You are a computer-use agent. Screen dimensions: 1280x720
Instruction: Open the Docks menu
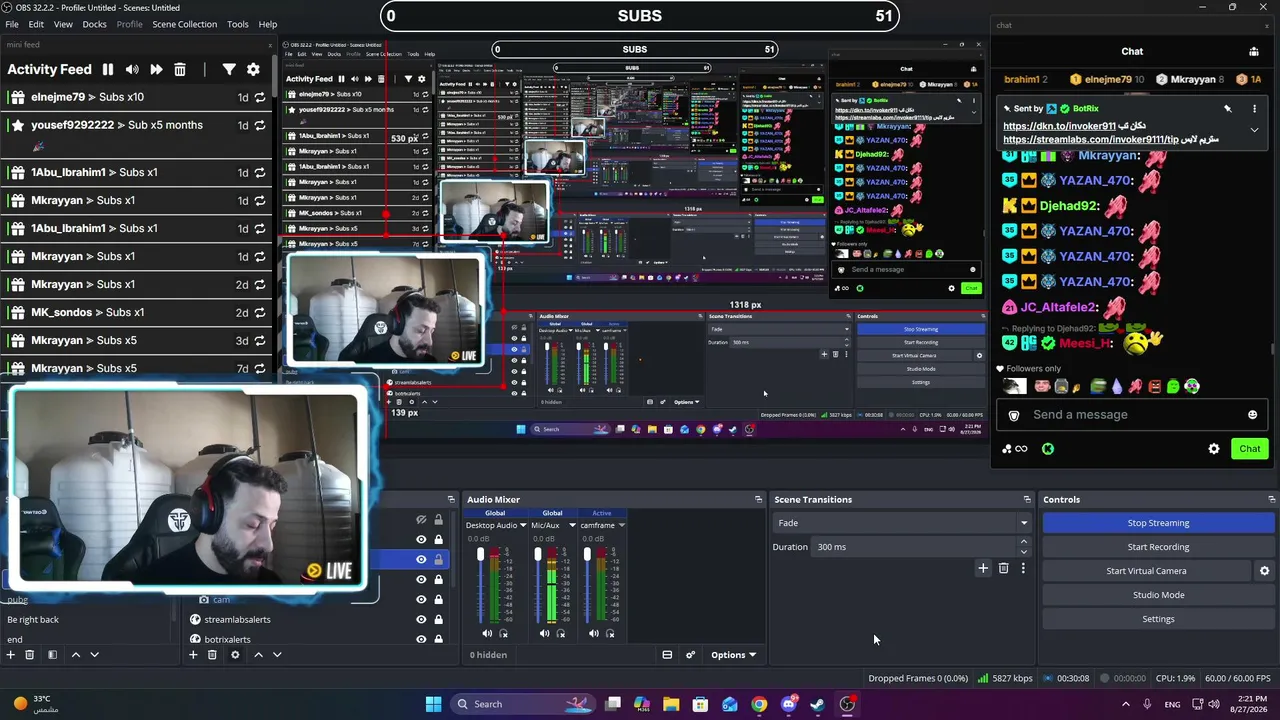(94, 24)
